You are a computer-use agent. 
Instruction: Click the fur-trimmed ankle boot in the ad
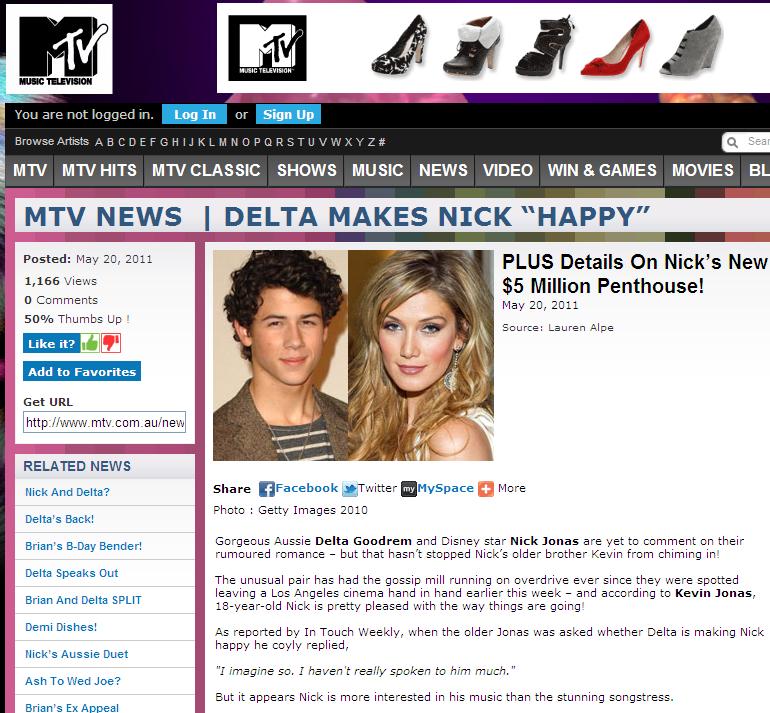472,47
